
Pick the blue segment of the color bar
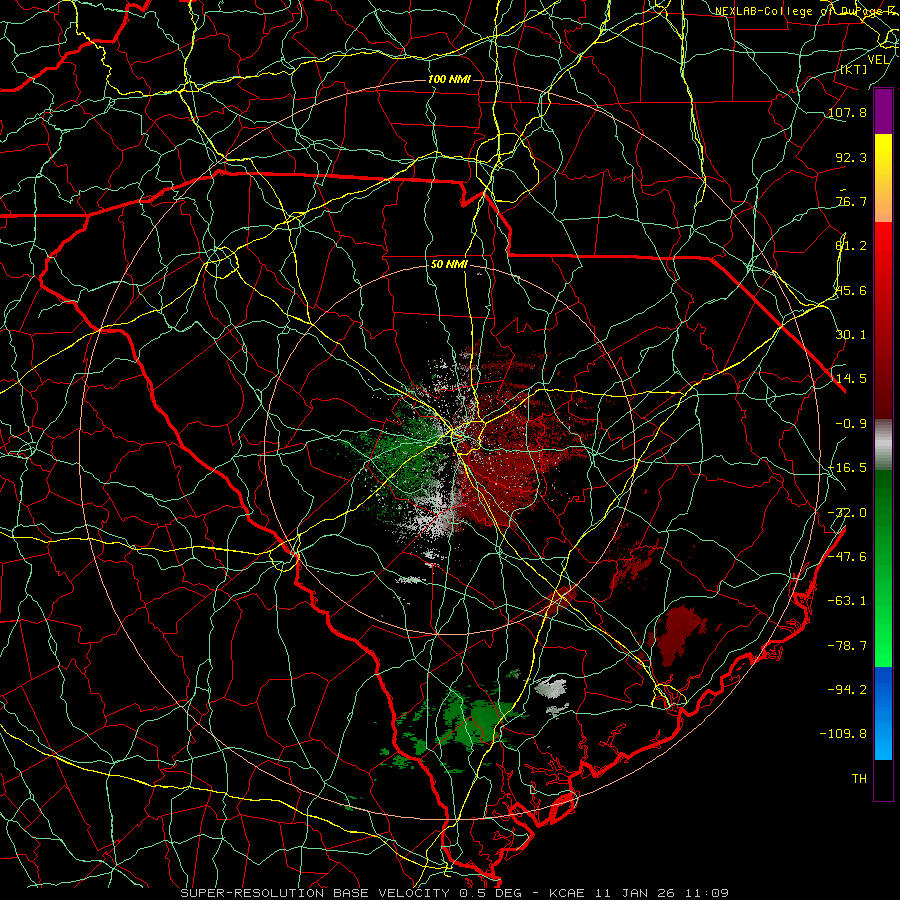point(883,713)
